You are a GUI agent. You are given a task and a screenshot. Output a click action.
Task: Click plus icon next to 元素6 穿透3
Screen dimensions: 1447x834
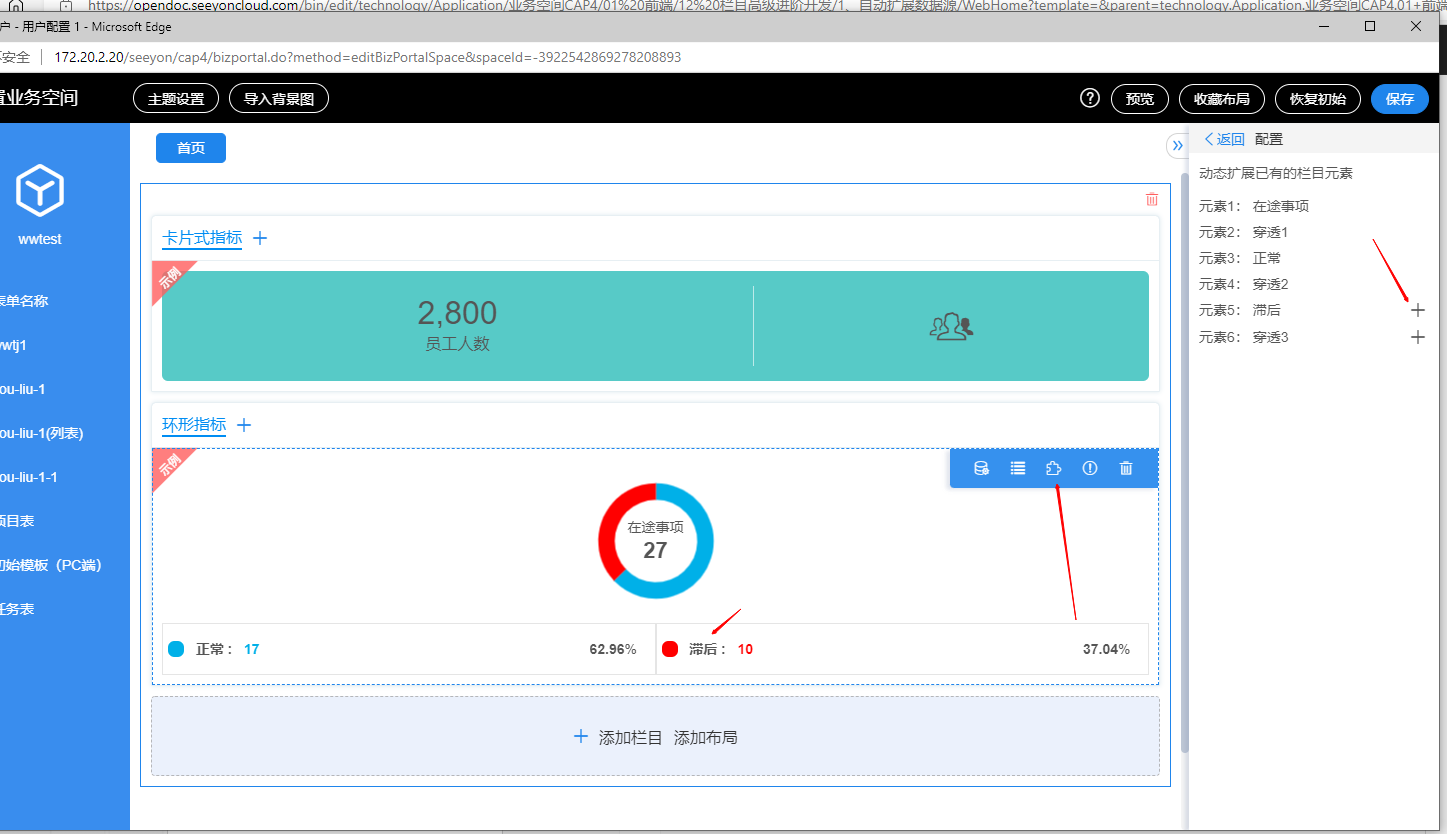(1417, 337)
